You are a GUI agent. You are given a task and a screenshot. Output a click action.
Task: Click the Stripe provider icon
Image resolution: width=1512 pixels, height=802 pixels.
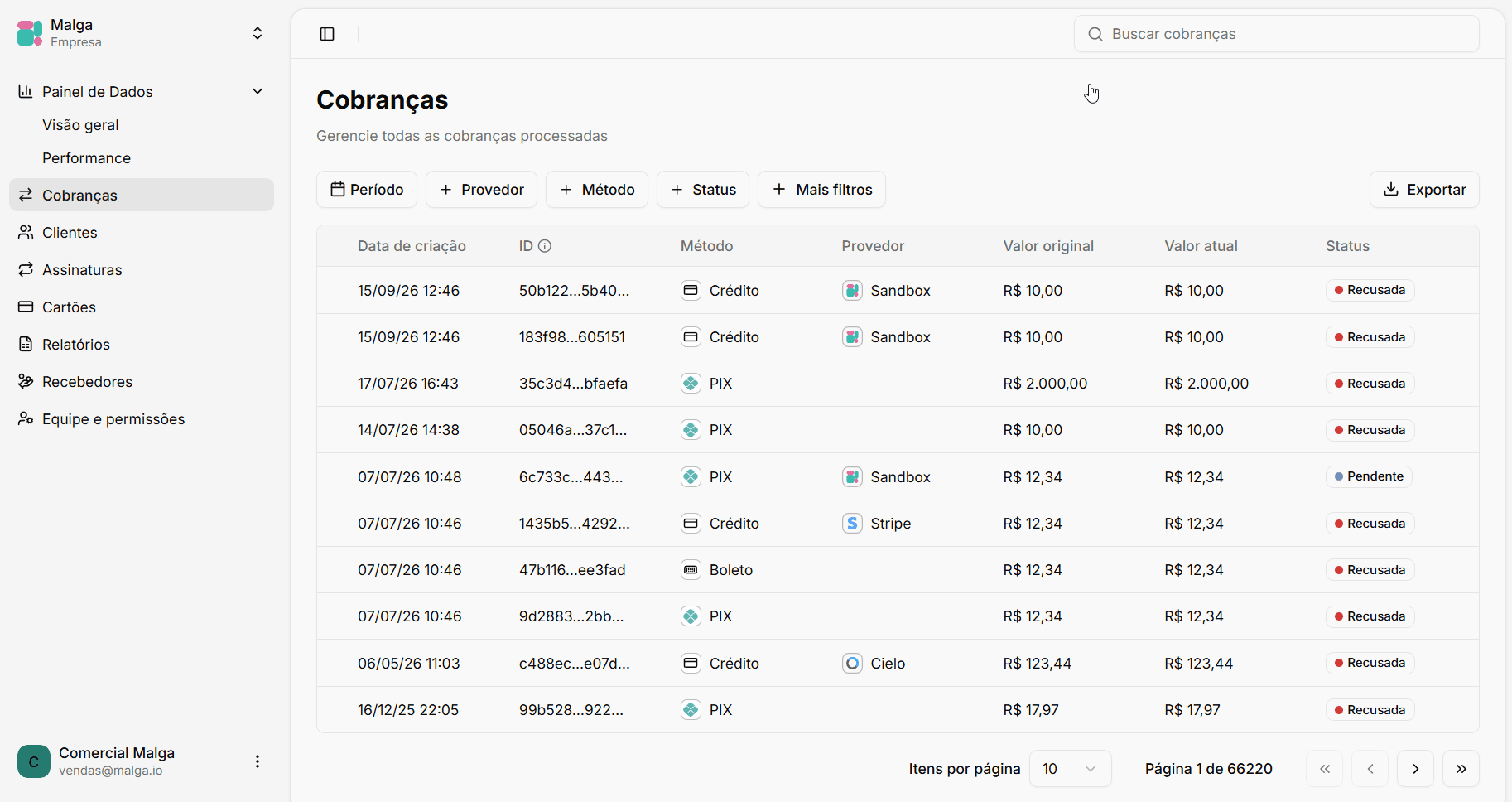[x=852, y=524]
